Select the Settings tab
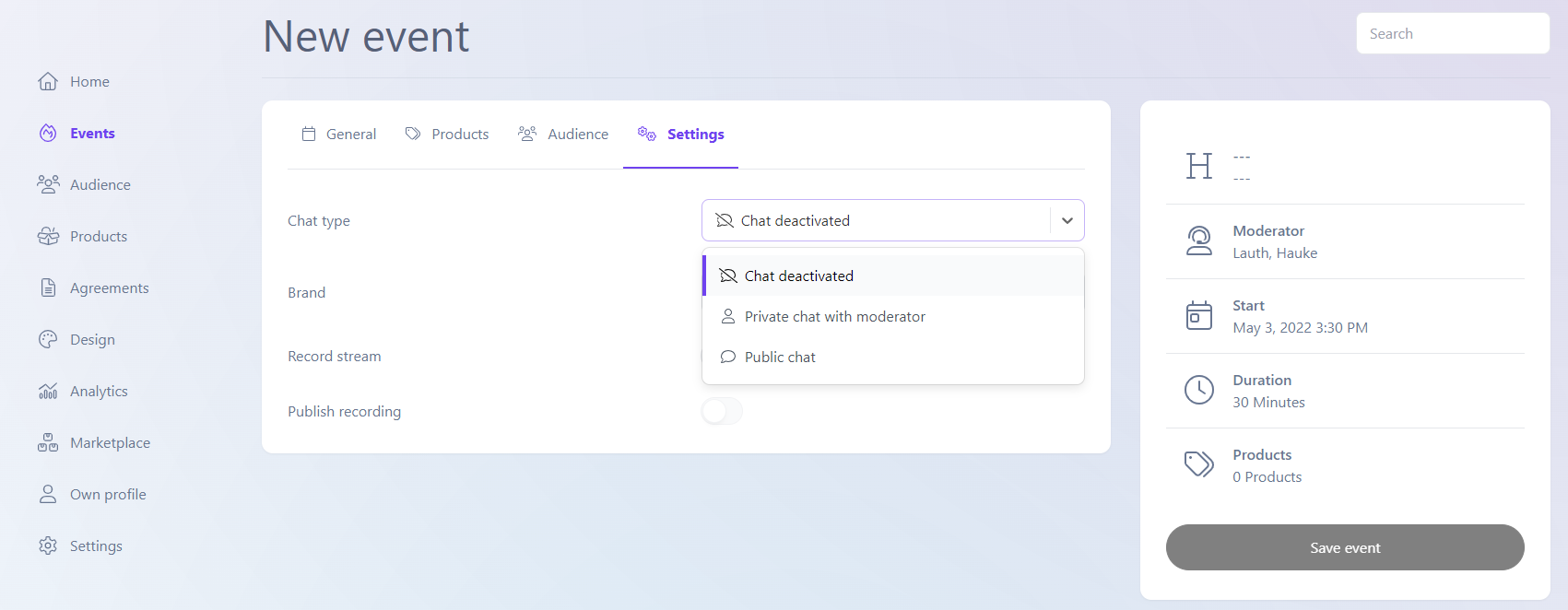The height and width of the screenshot is (610, 1568). point(680,135)
